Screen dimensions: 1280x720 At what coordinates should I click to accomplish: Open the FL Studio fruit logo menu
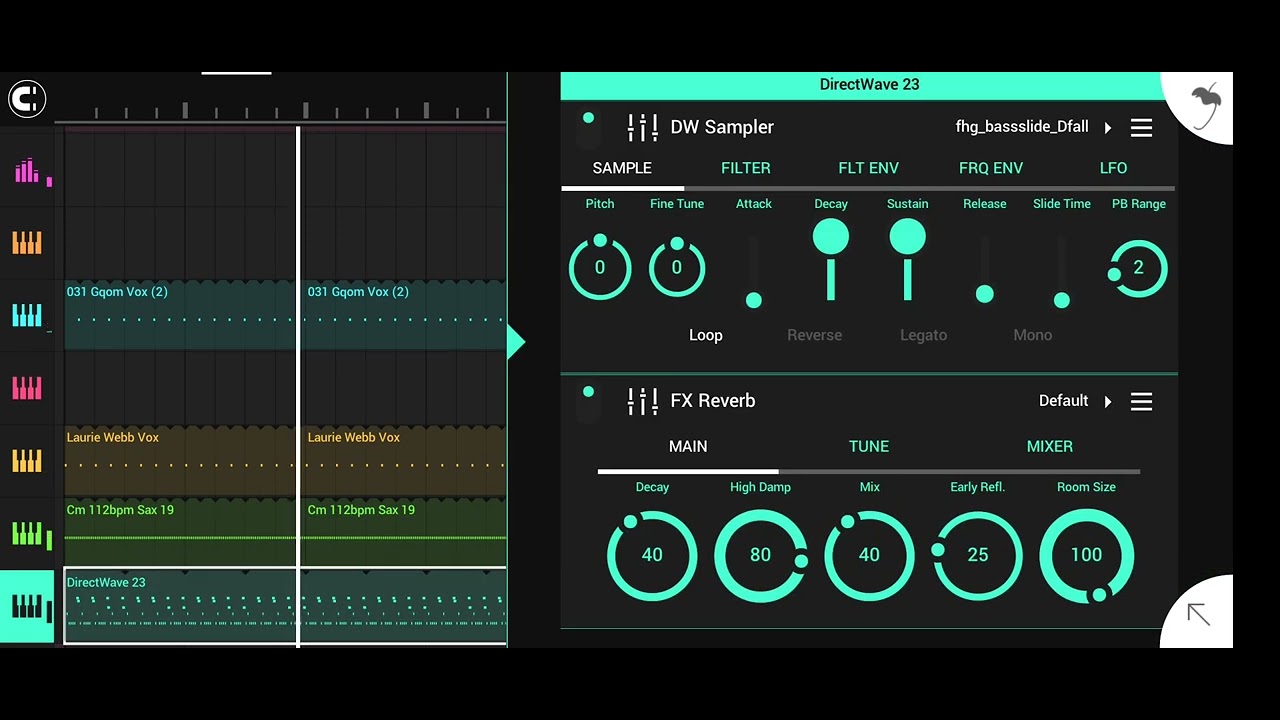pyautogui.click(x=1206, y=105)
